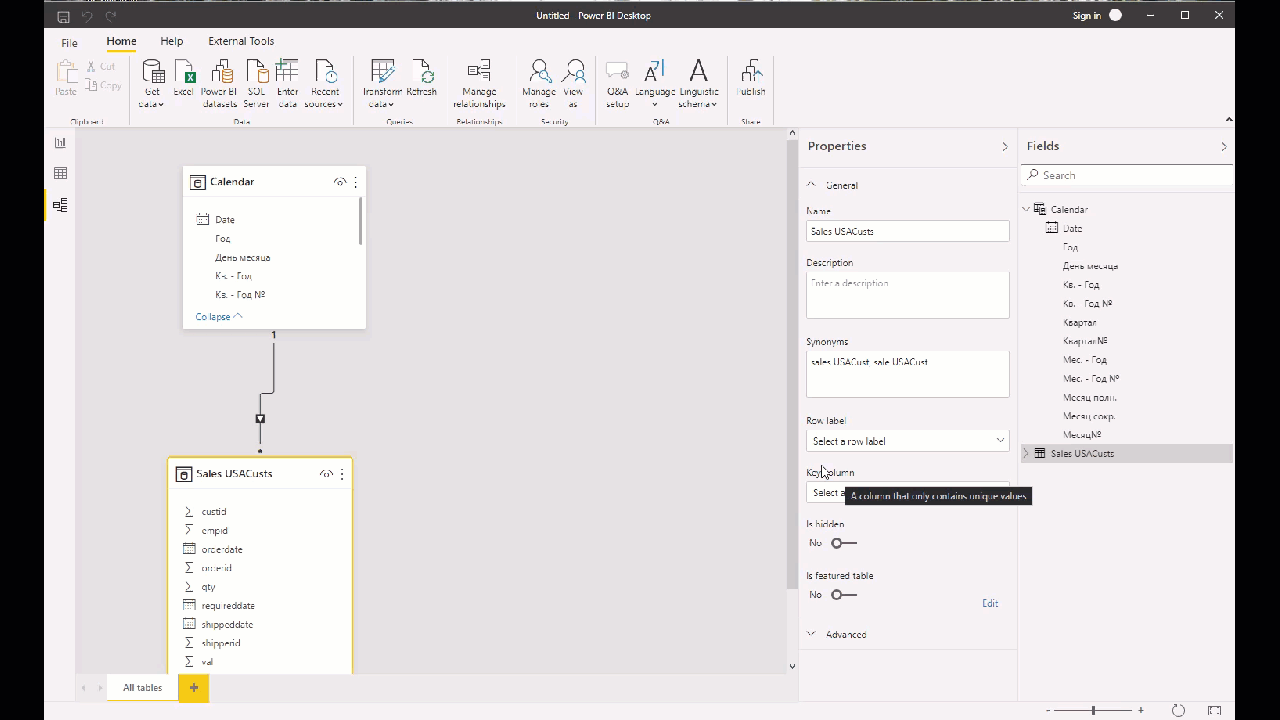Click Enter data icon
Image resolution: width=1280 pixels, height=720 pixels.
287,84
